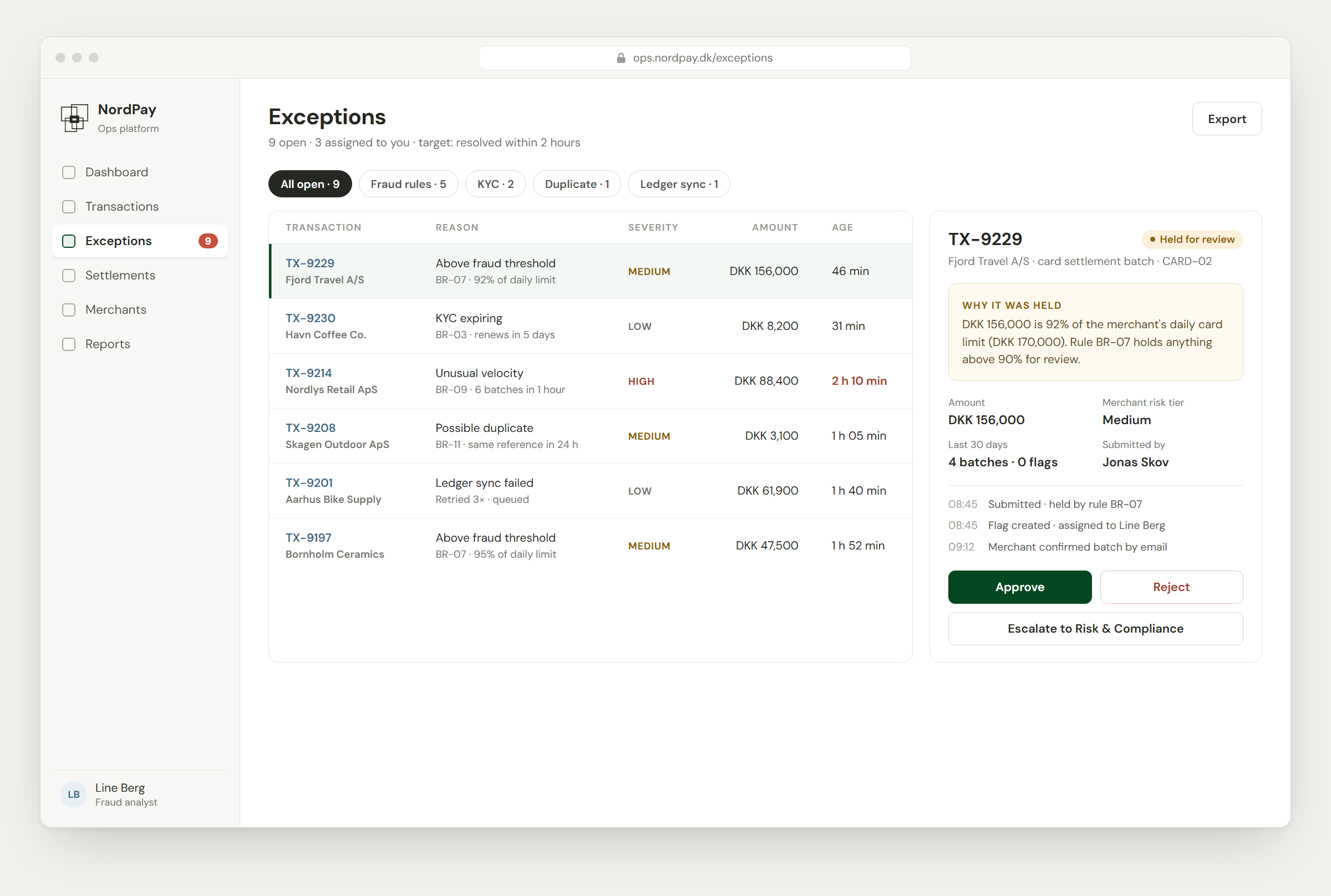Click the Settlements sidebar icon
The width and height of the screenshot is (1331, 896).
[x=69, y=275]
